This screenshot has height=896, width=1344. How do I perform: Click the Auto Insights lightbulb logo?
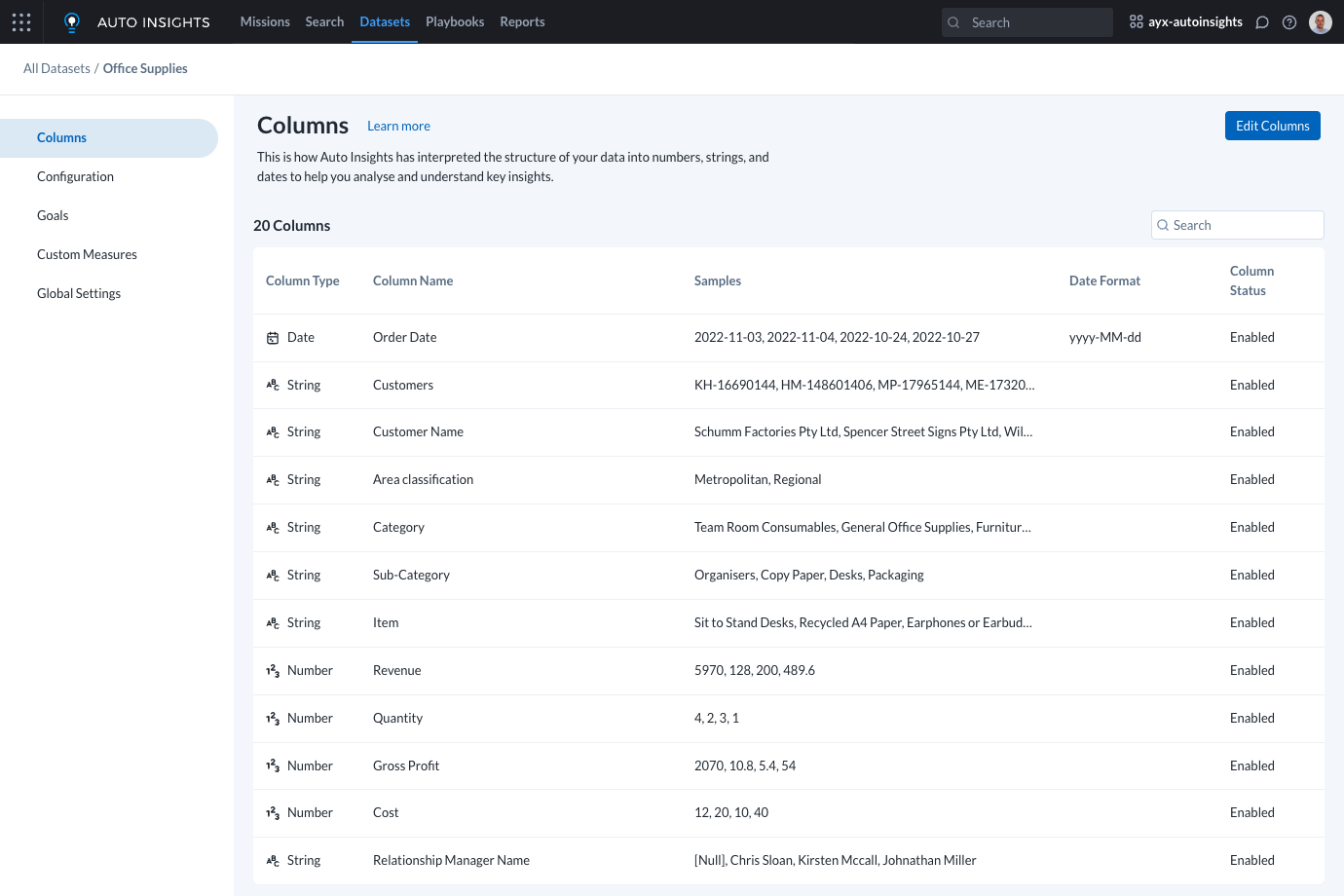71,22
